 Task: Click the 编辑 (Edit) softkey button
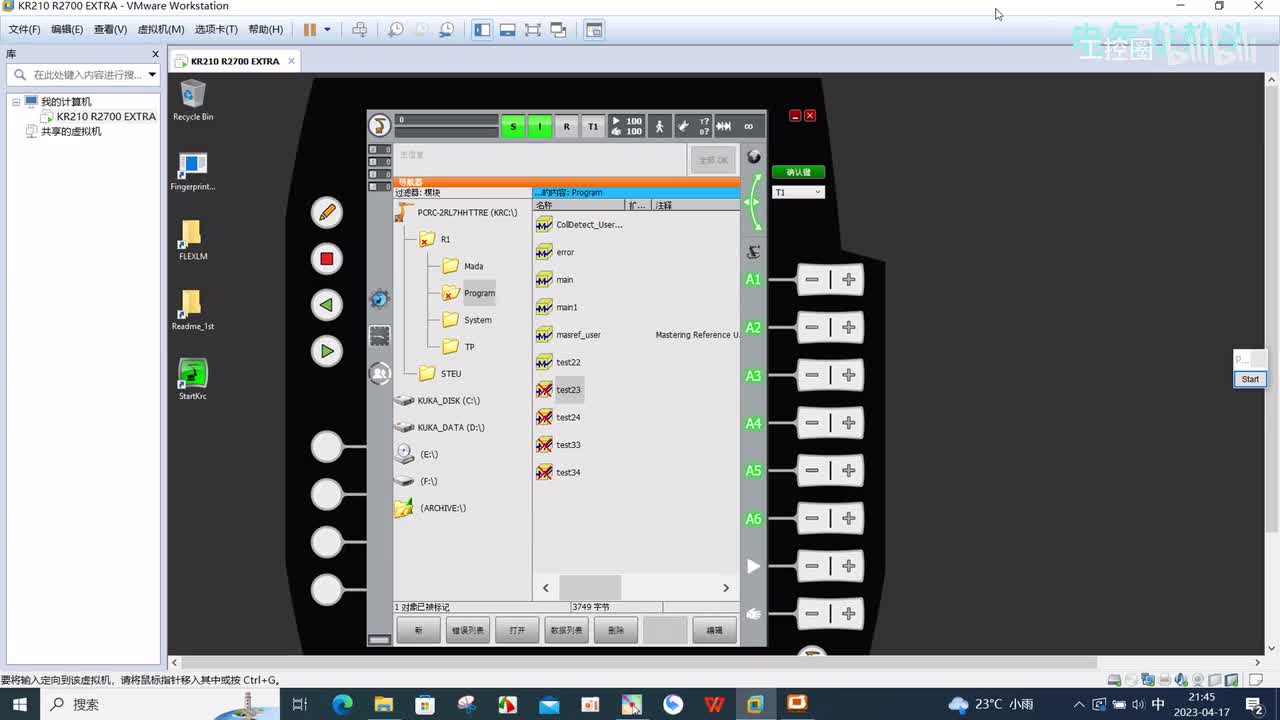[715, 630]
